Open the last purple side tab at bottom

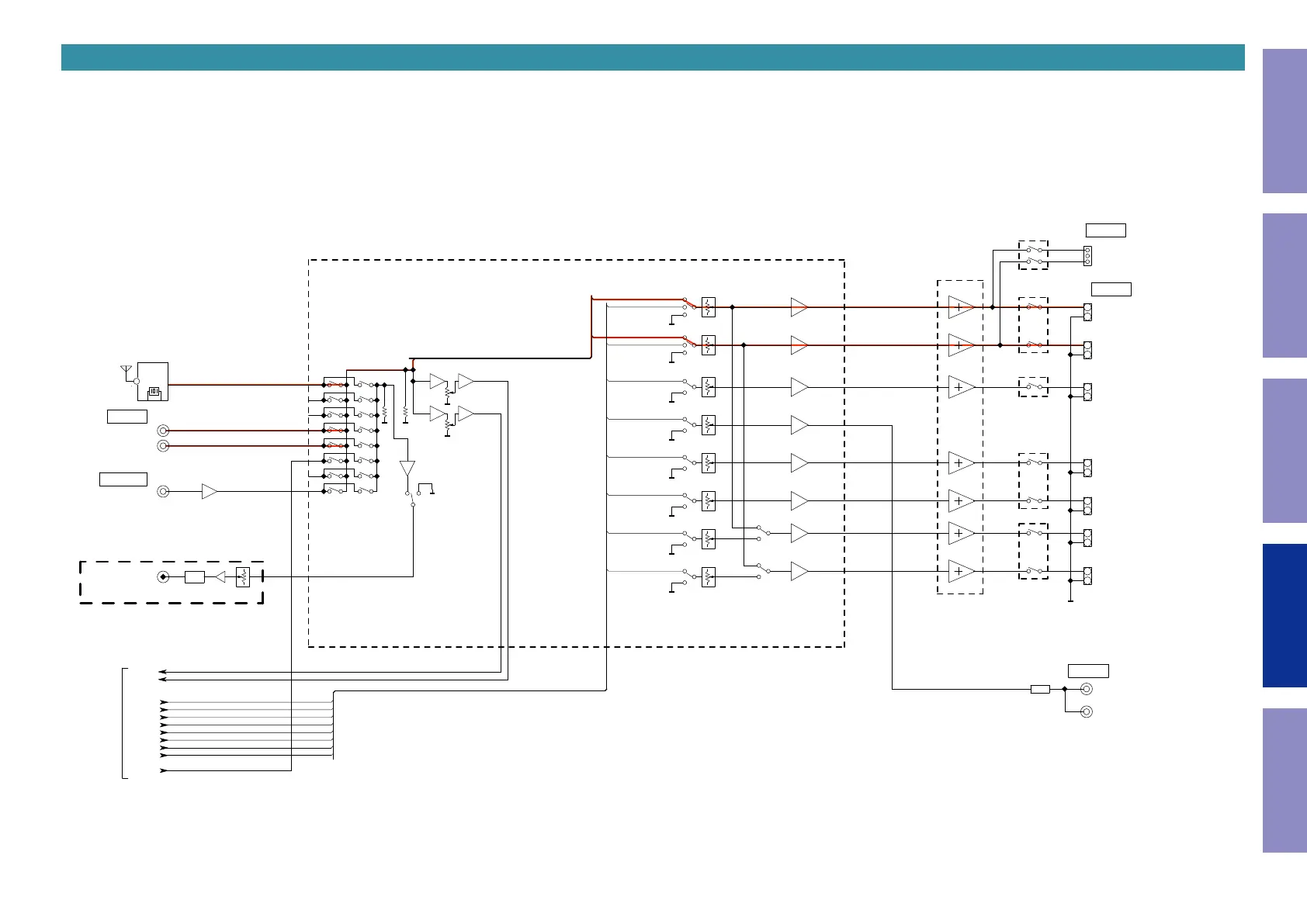pos(1284,780)
